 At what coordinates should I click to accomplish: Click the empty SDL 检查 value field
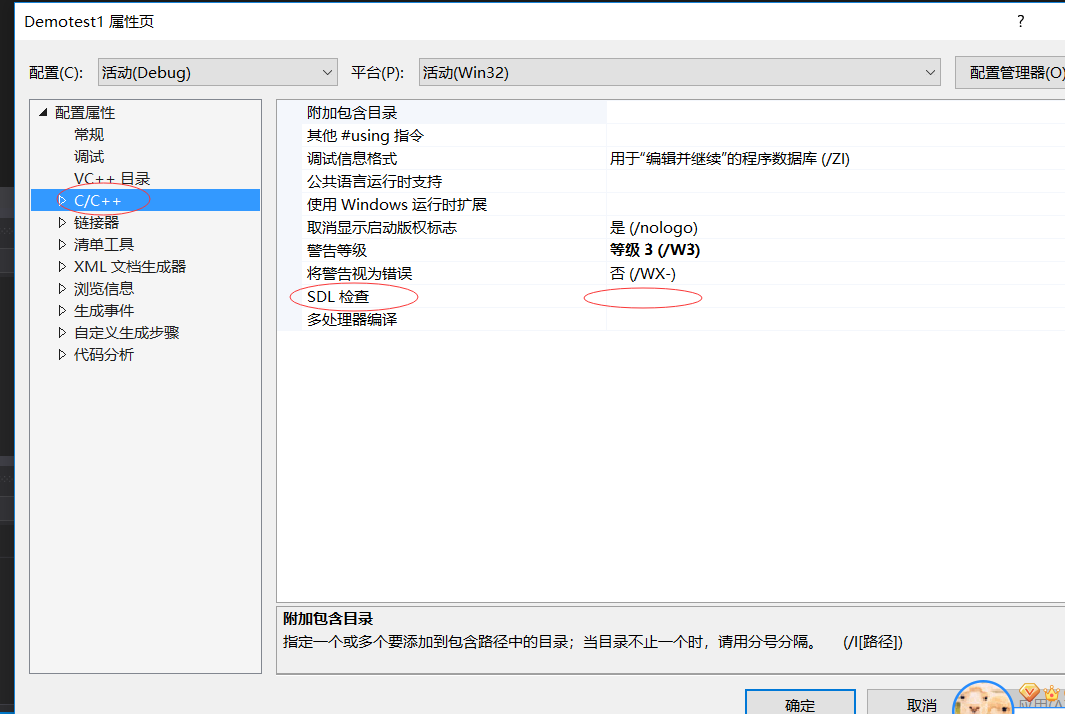click(835, 296)
